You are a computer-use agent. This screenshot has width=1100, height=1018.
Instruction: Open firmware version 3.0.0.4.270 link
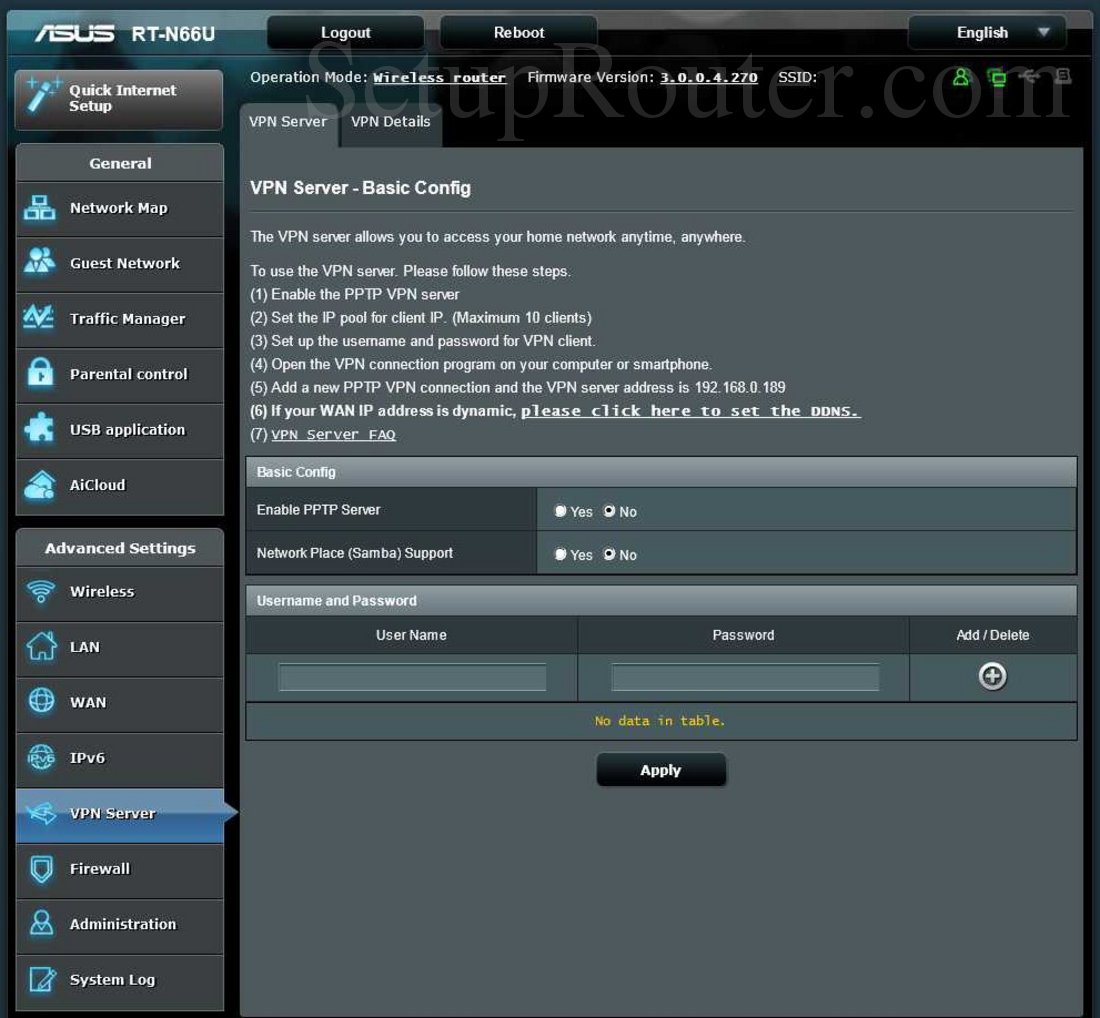709,77
